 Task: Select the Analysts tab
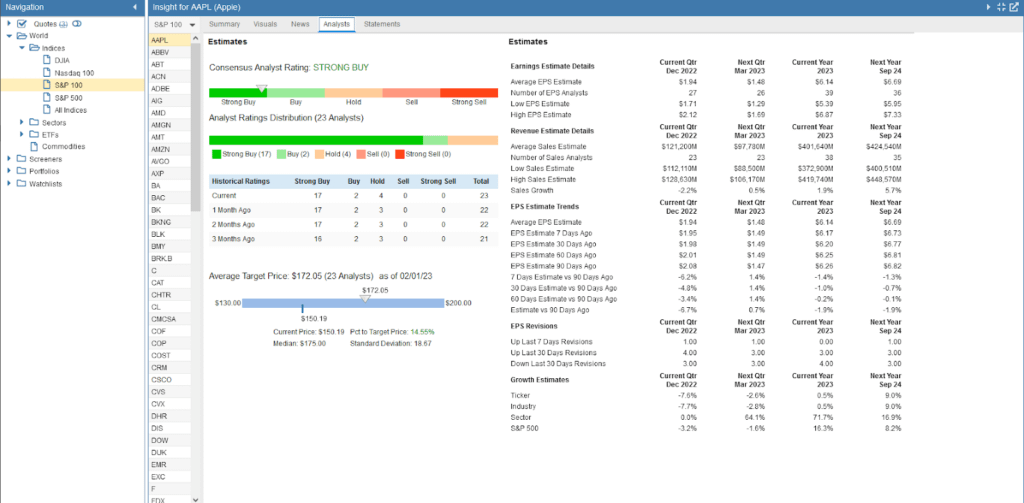click(336, 24)
